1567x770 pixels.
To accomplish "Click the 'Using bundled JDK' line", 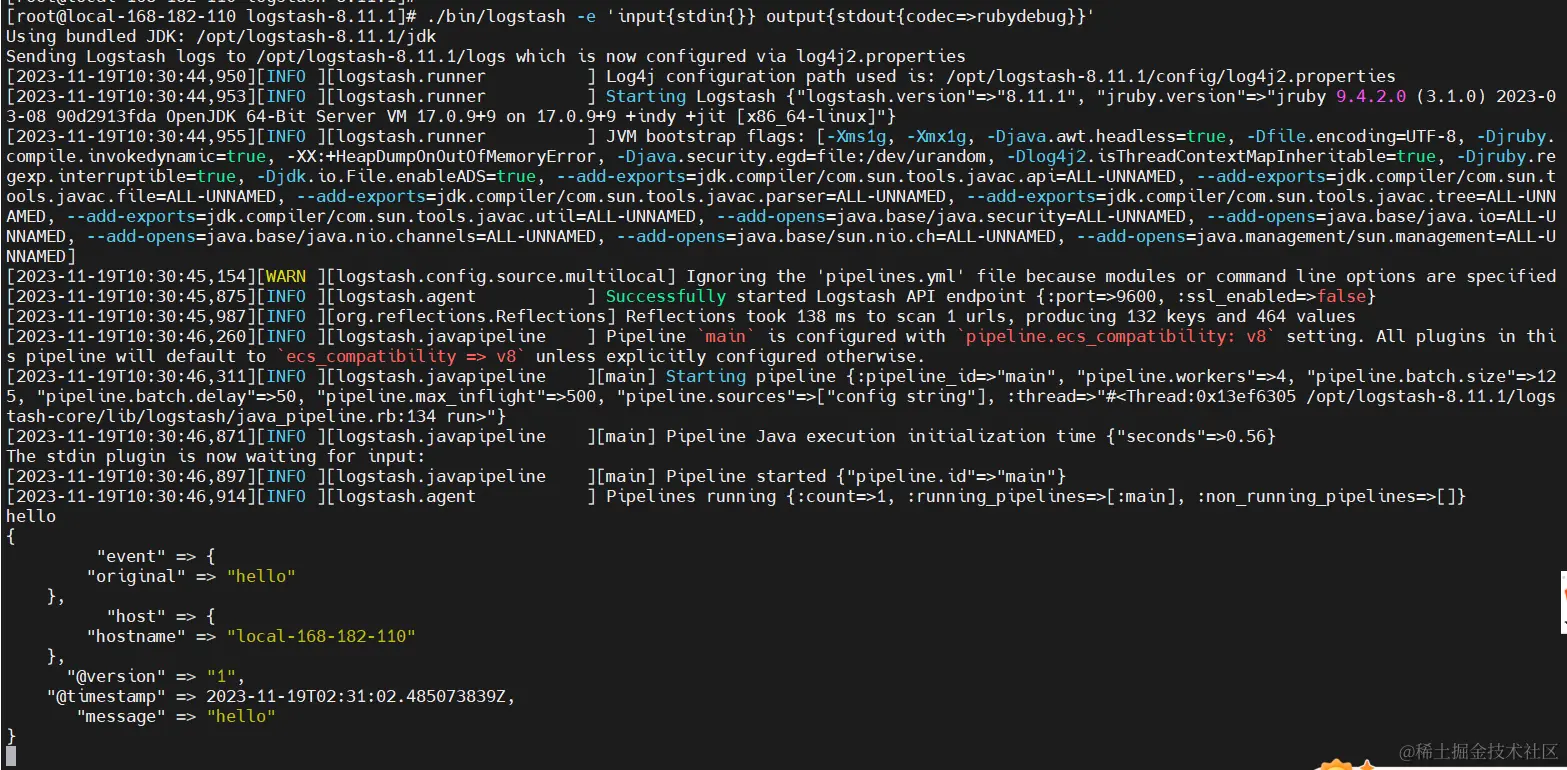I will point(221,36).
